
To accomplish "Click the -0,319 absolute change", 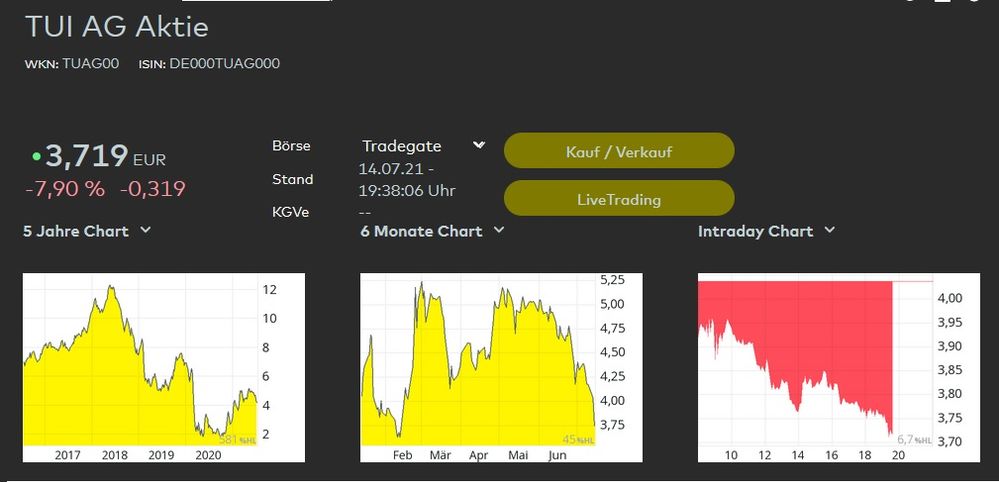I will point(153,189).
